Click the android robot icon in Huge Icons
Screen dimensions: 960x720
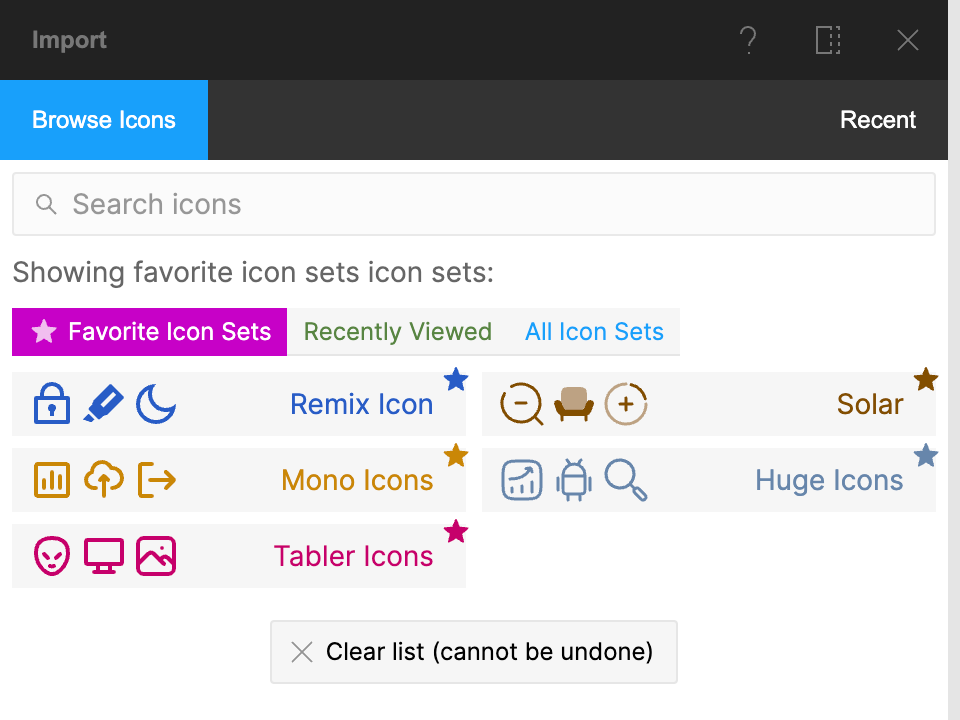[573, 480]
